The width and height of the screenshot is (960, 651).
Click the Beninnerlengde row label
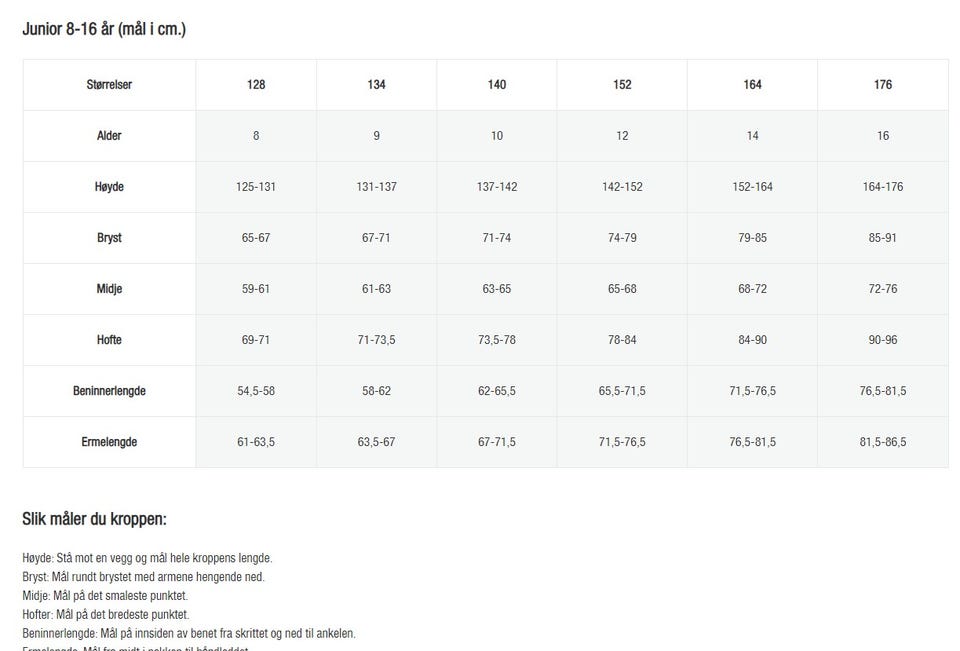click(x=109, y=391)
